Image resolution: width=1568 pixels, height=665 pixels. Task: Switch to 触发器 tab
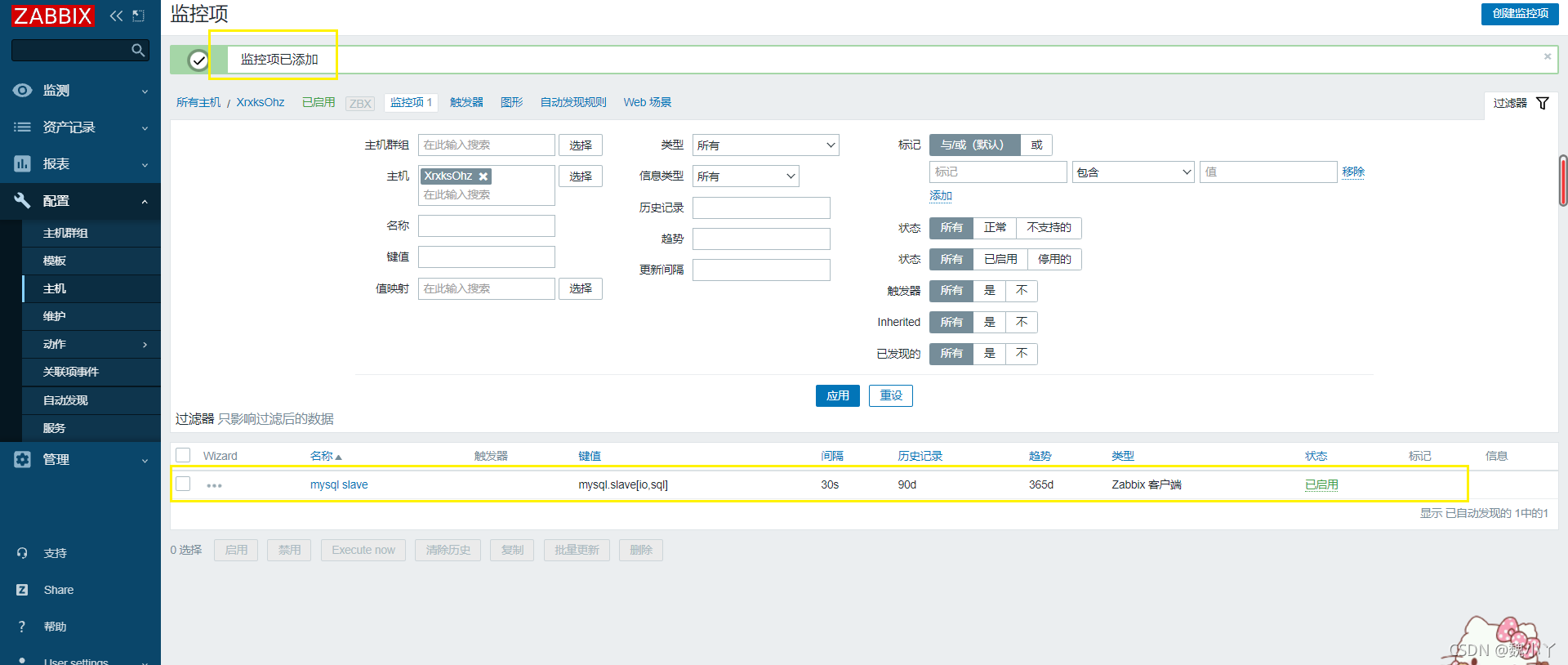(x=466, y=102)
